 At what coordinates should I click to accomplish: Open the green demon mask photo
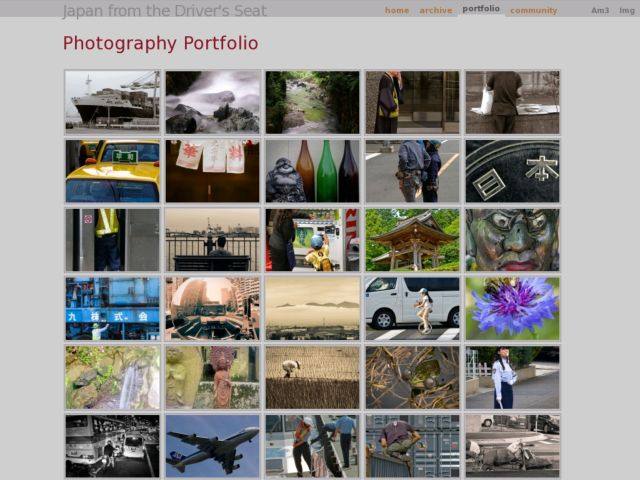tap(513, 240)
